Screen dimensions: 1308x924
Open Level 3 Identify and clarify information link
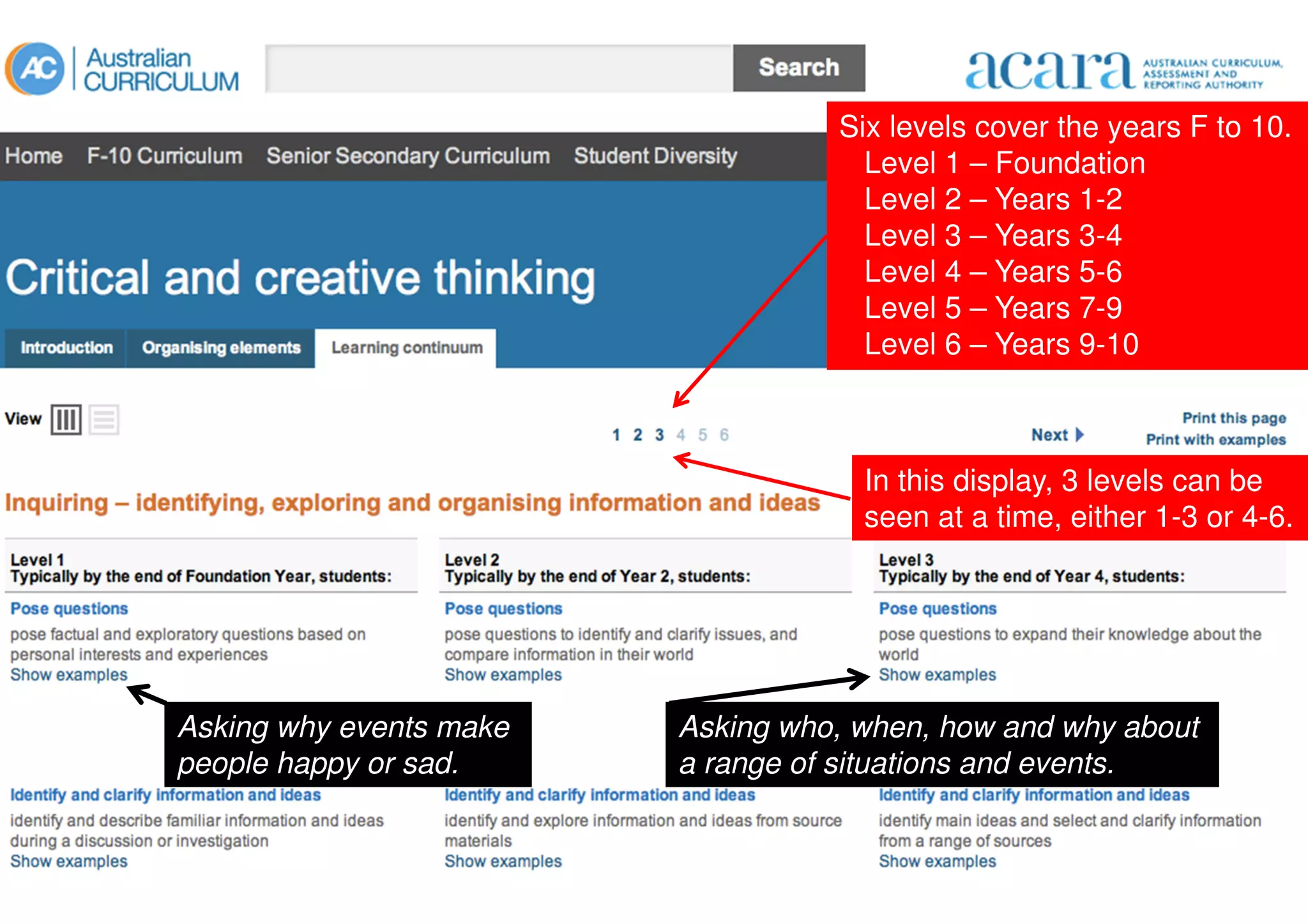[1034, 795]
